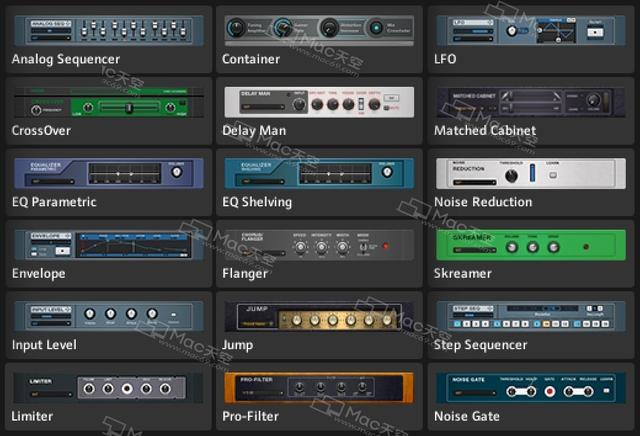640x436 pixels.
Task: Open the Noise Gate component
Action: 531,397
